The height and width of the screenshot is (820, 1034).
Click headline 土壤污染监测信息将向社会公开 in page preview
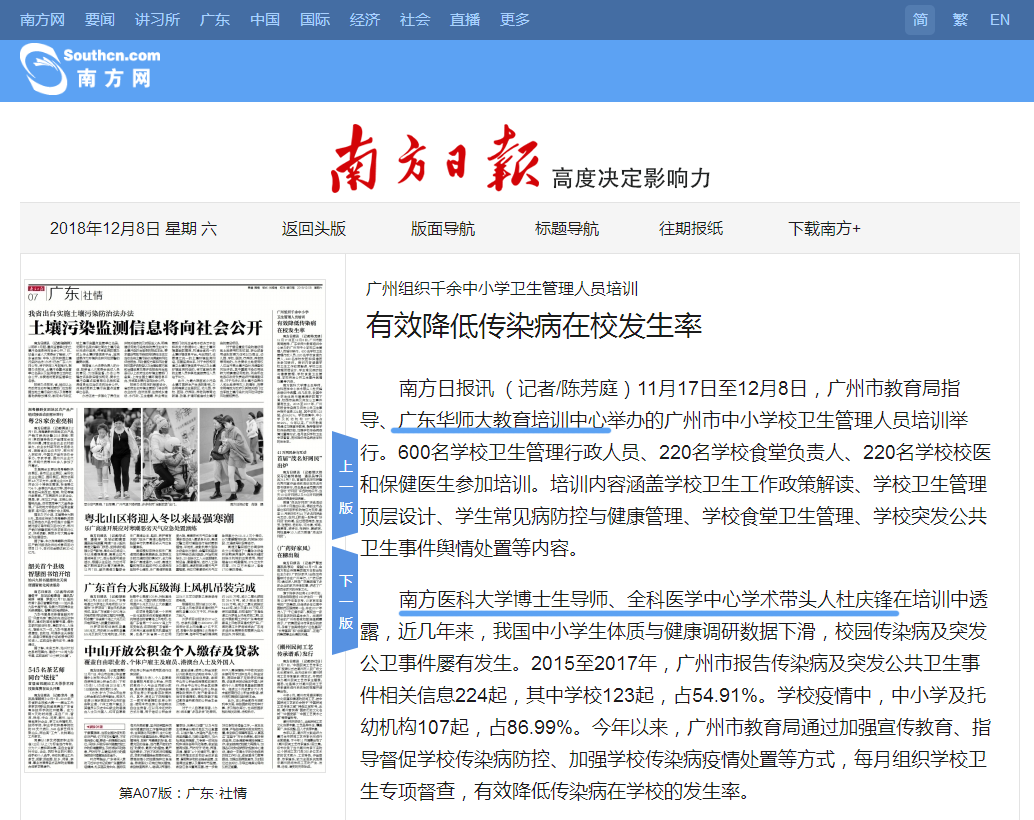(x=145, y=328)
